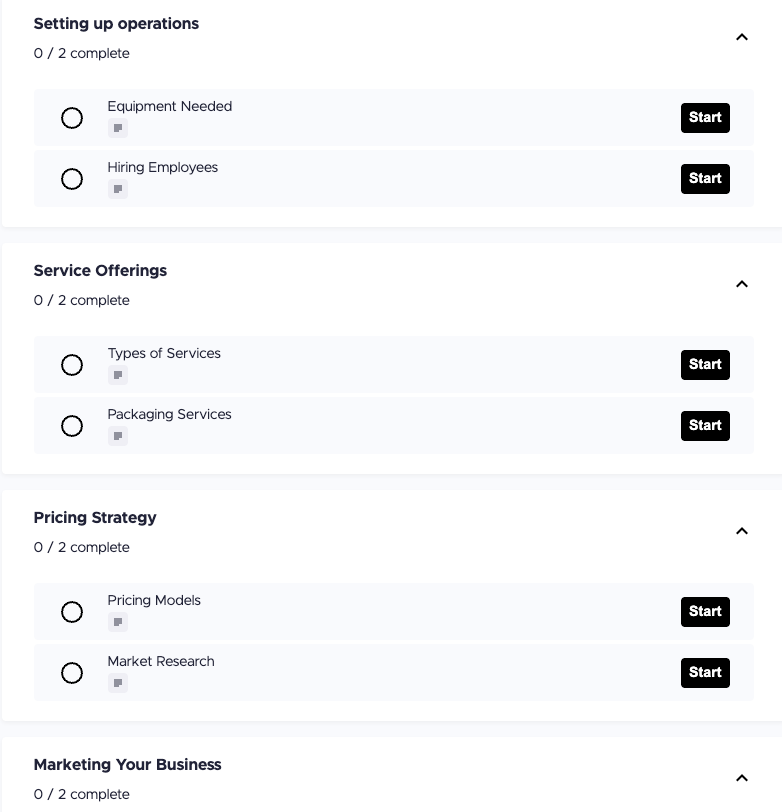Start the Pricing Models lesson

tap(705, 612)
